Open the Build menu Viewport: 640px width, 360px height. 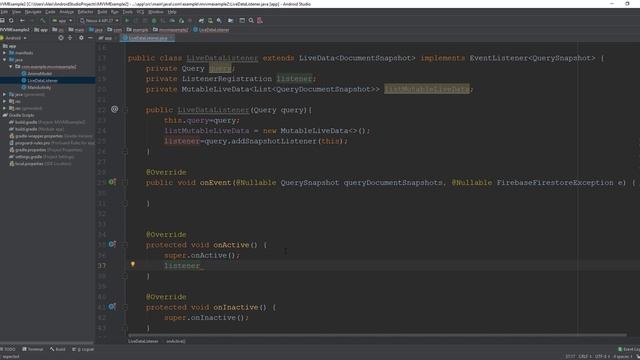coord(102,12)
